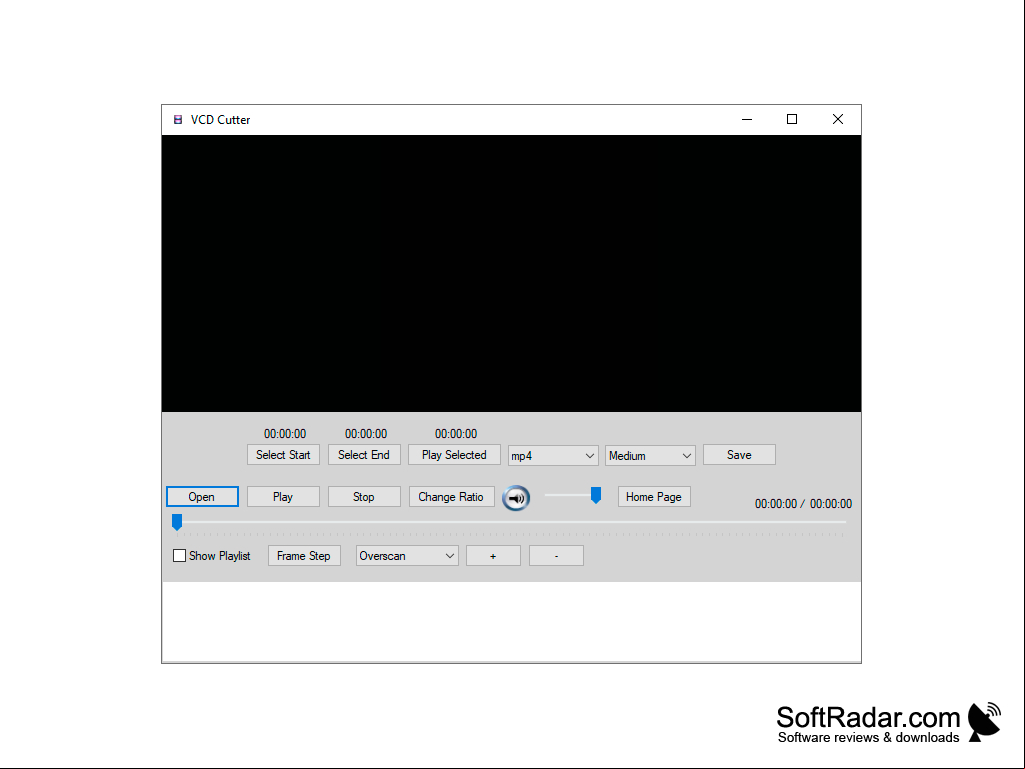
Task: Advance one frame with Frame Step
Action: [x=304, y=556]
